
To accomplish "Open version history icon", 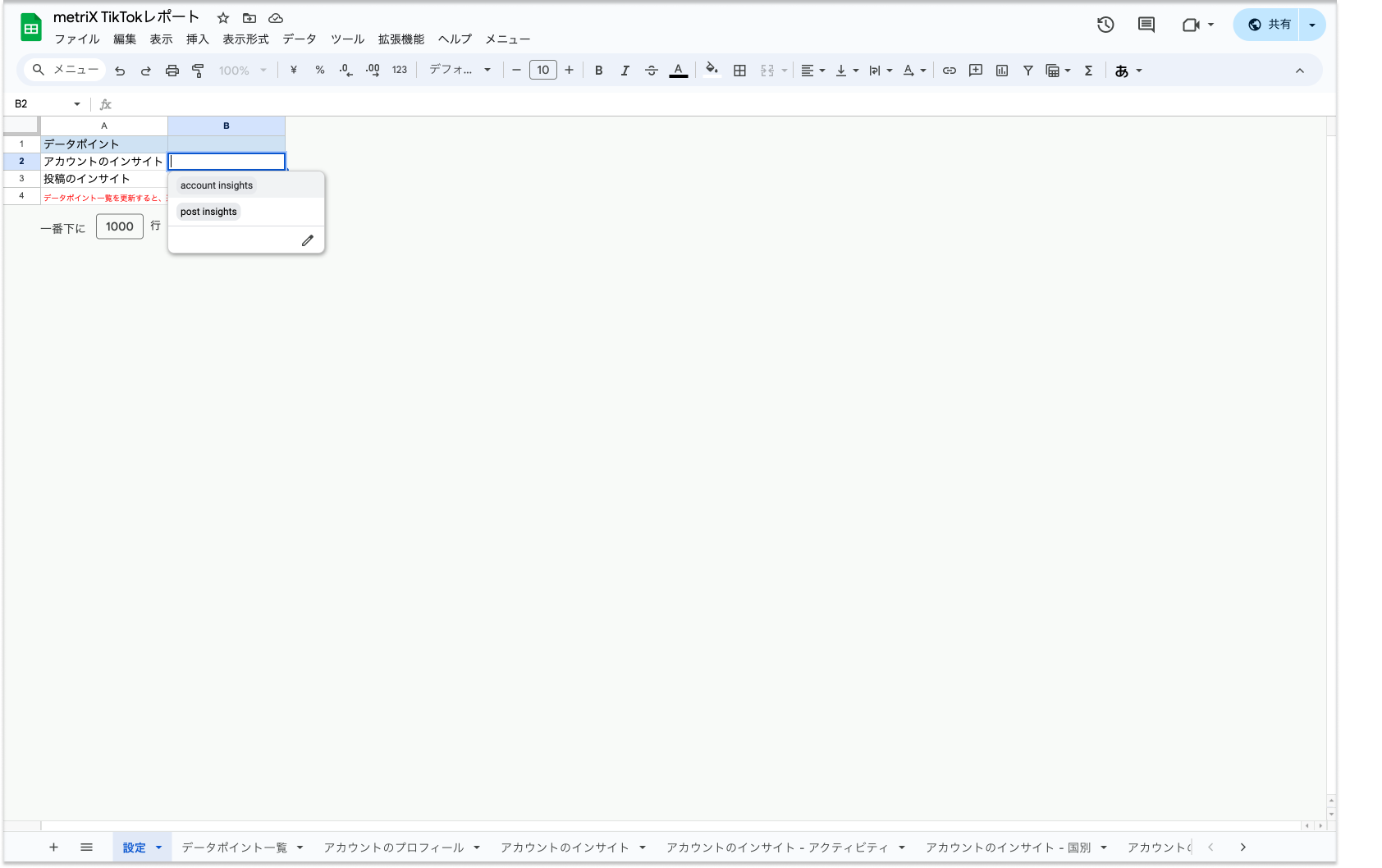I will pos(1105,25).
